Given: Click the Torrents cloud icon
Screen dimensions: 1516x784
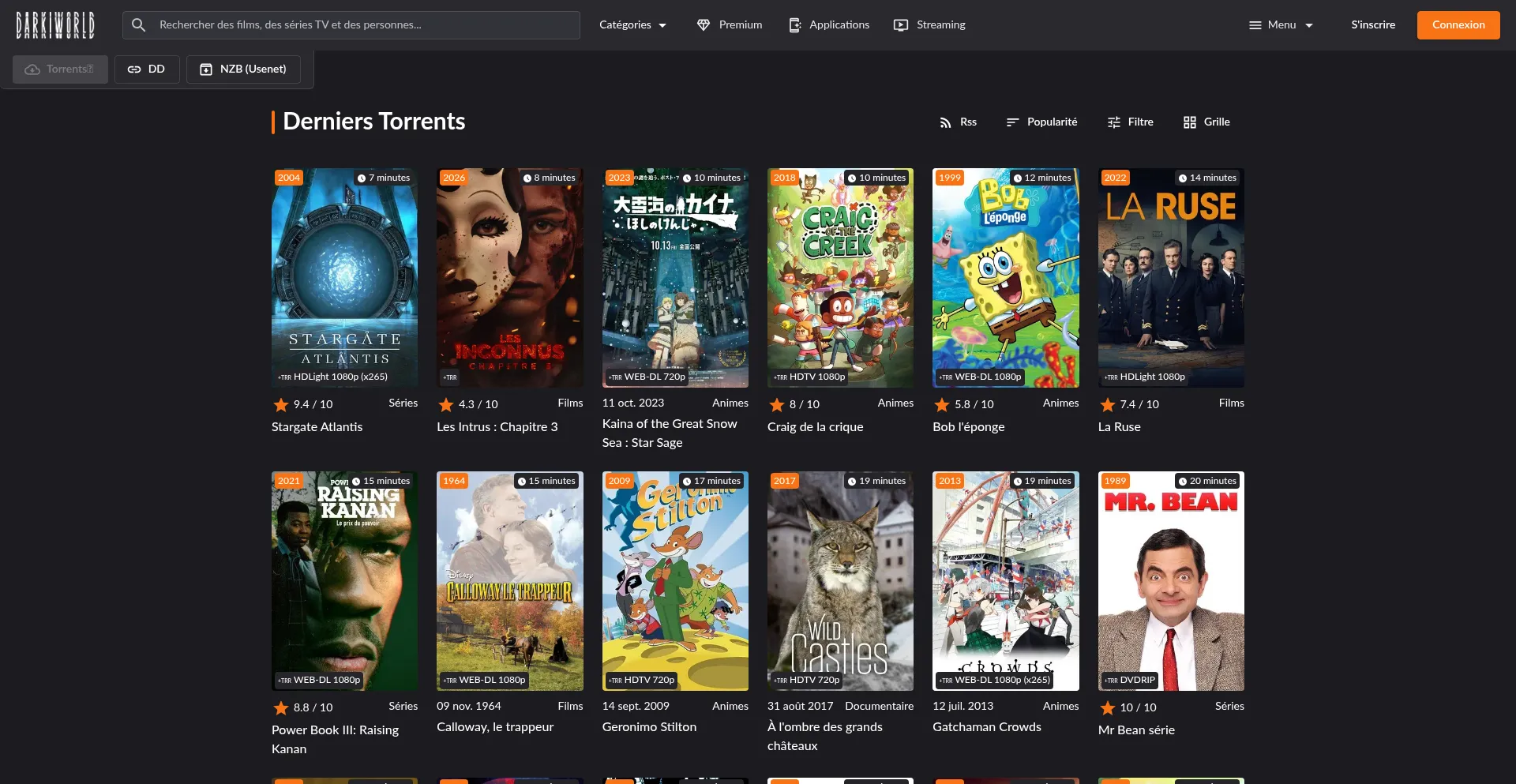Looking at the screenshot, I should point(32,69).
